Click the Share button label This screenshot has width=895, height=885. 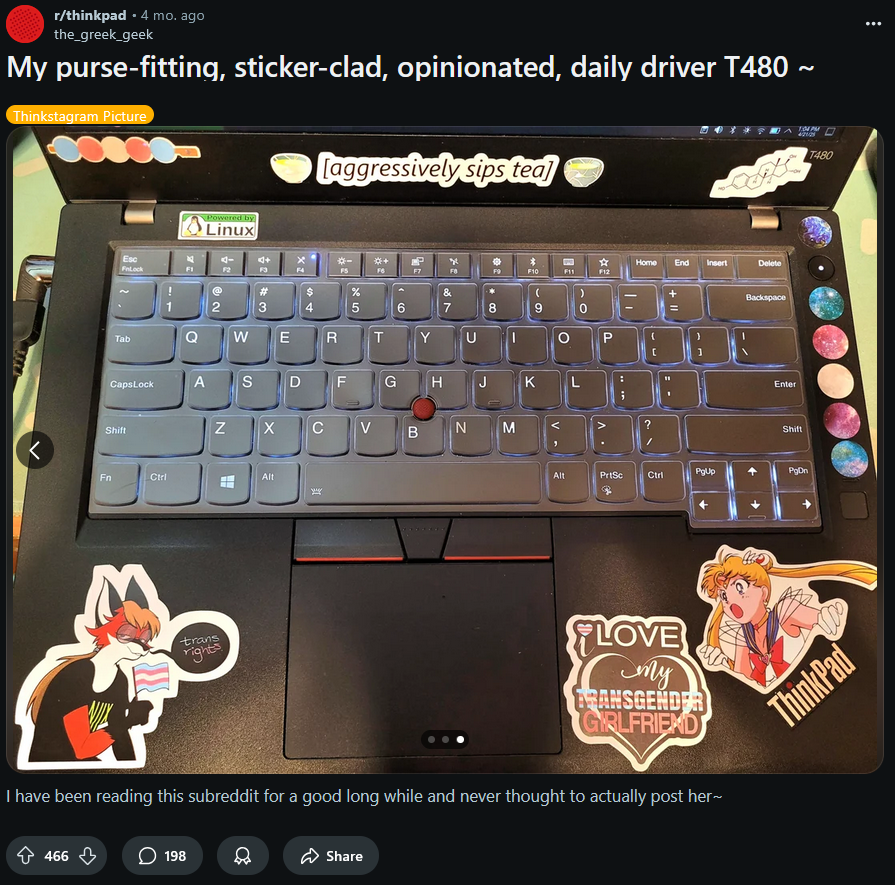(x=344, y=856)
